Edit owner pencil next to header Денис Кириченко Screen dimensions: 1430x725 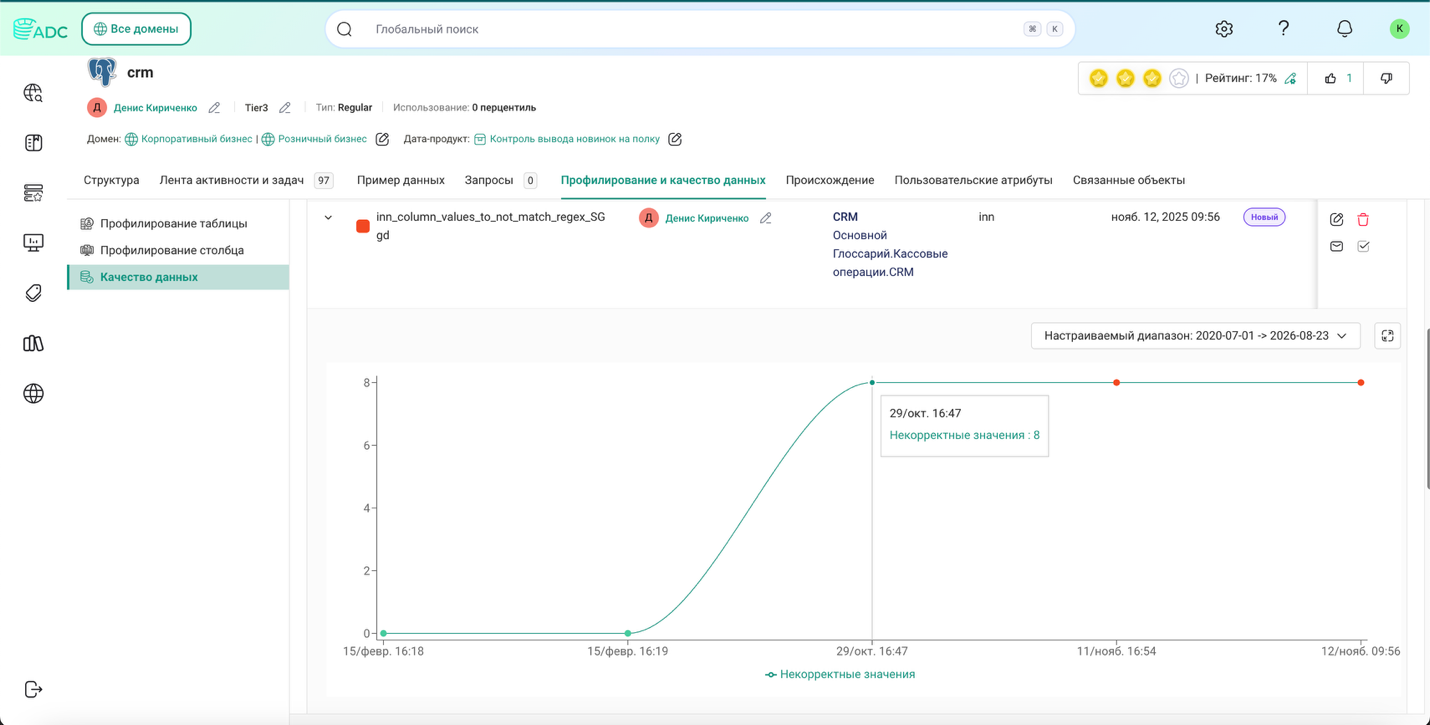point(214,108)
